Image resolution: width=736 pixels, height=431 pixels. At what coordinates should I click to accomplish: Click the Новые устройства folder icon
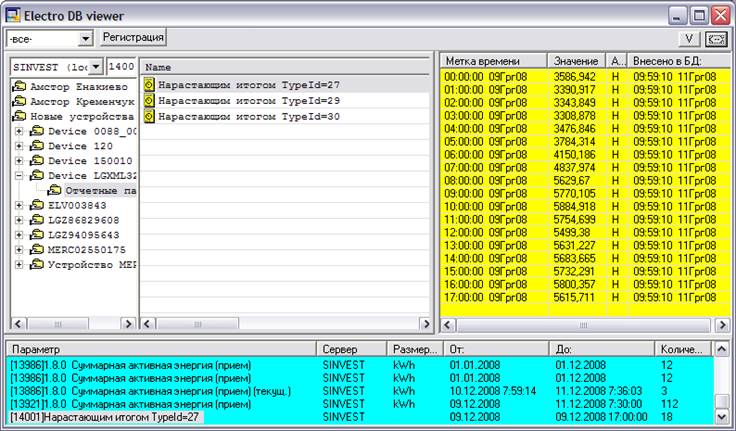[19, 117]
